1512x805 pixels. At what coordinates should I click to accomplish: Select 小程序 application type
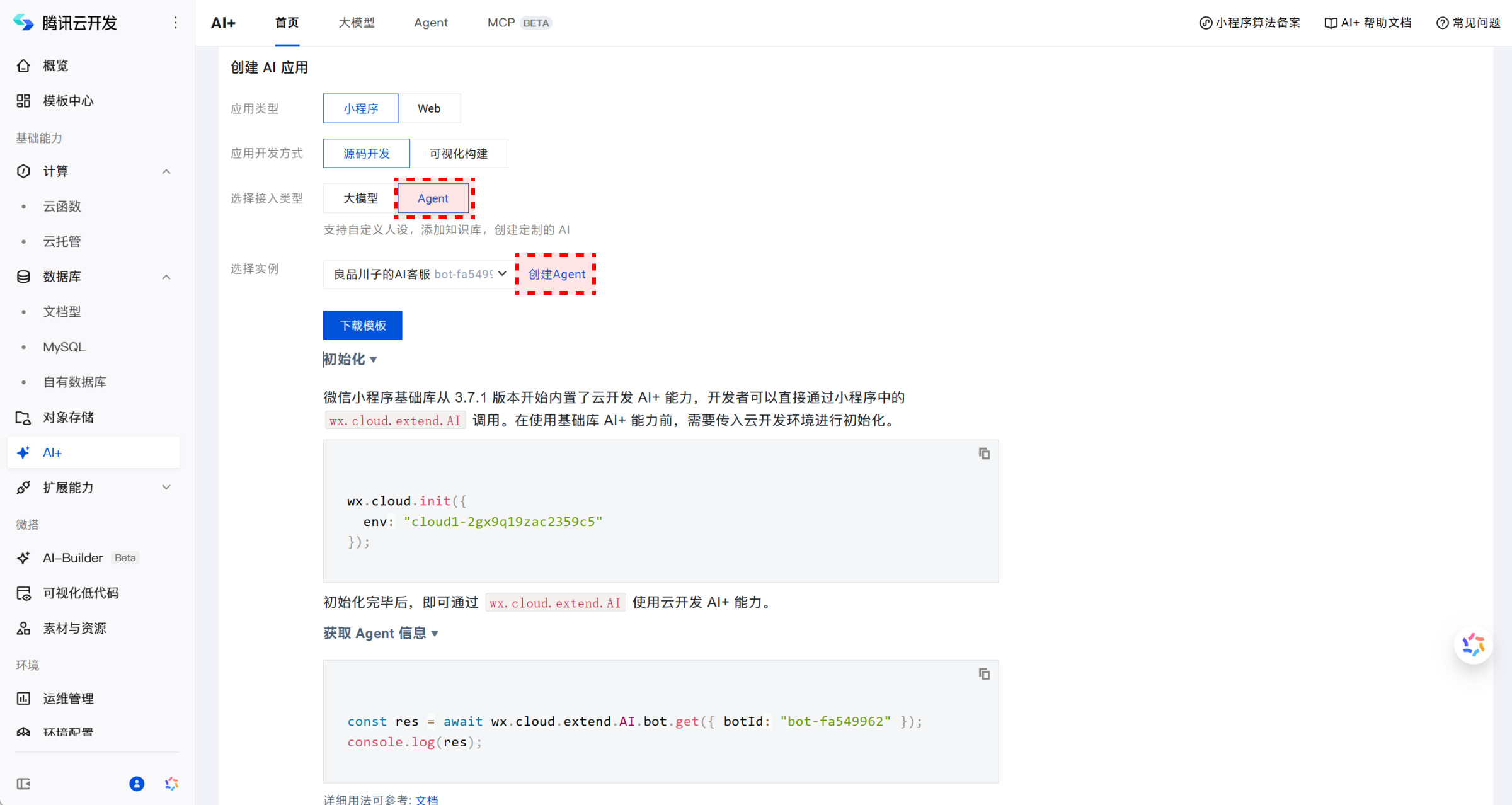[x=360, y=108]
